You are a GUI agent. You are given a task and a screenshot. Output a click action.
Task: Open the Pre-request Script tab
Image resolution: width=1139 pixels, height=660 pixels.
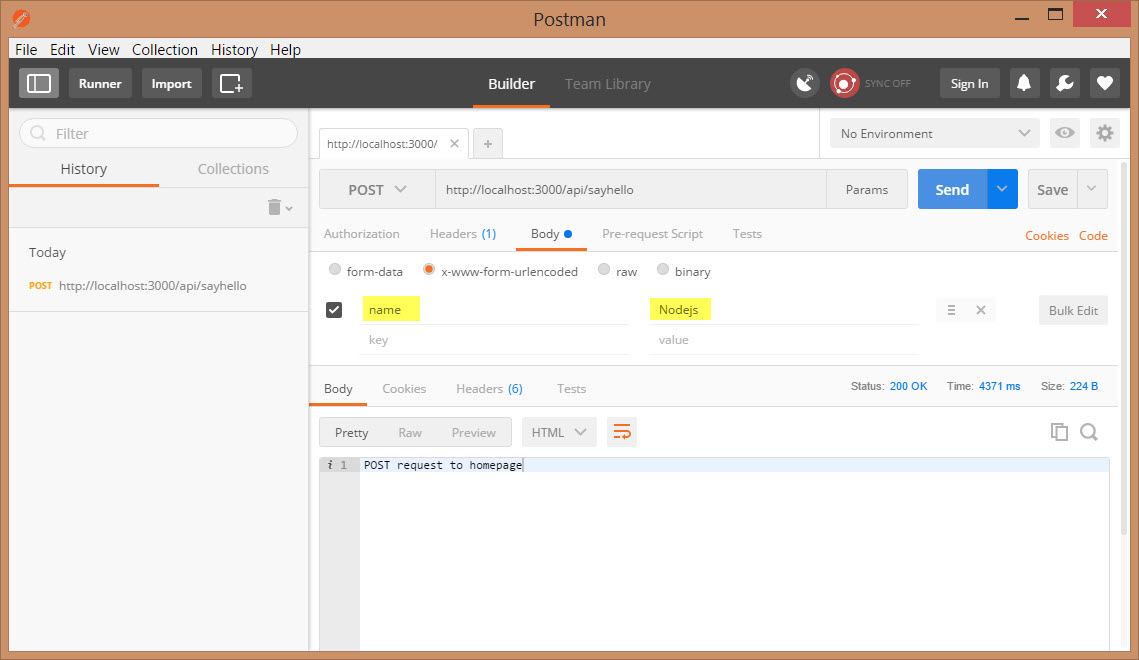click(x=652, y=234)
